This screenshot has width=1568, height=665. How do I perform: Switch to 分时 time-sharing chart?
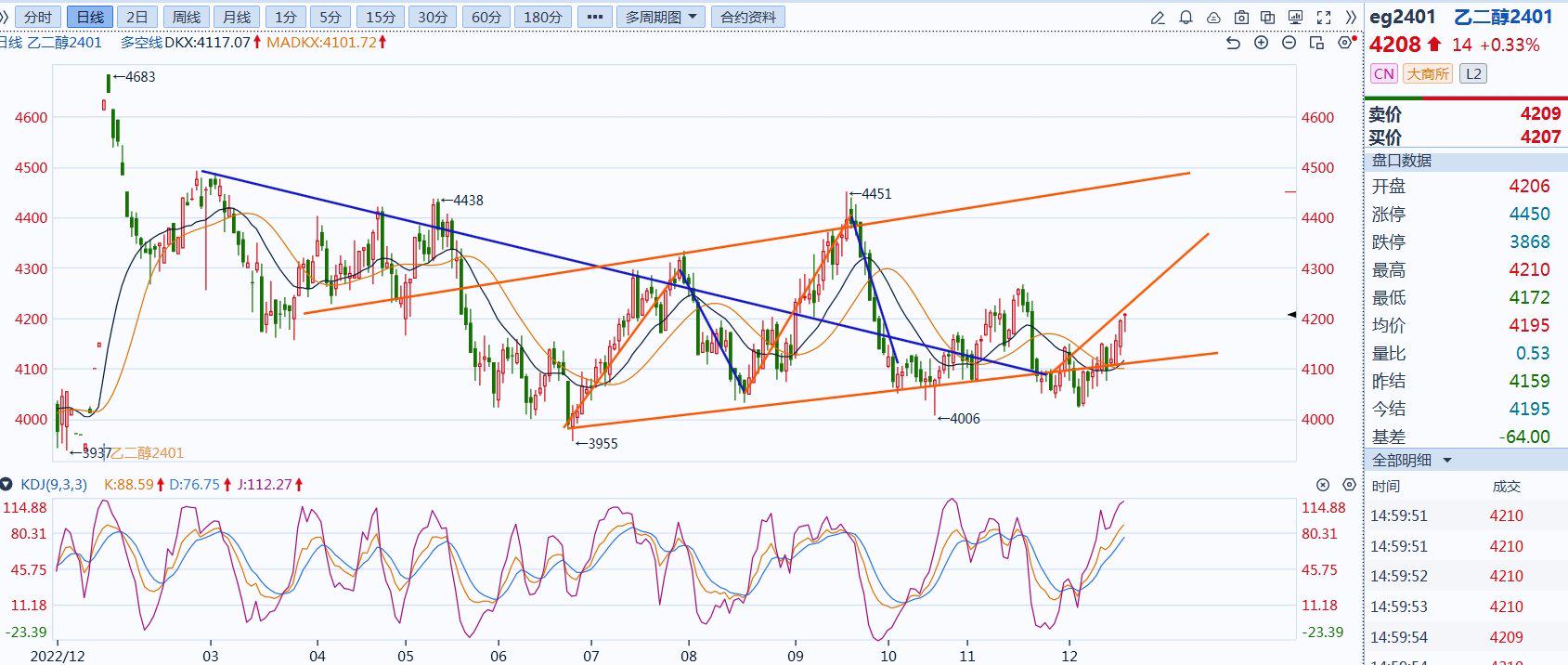38,18
